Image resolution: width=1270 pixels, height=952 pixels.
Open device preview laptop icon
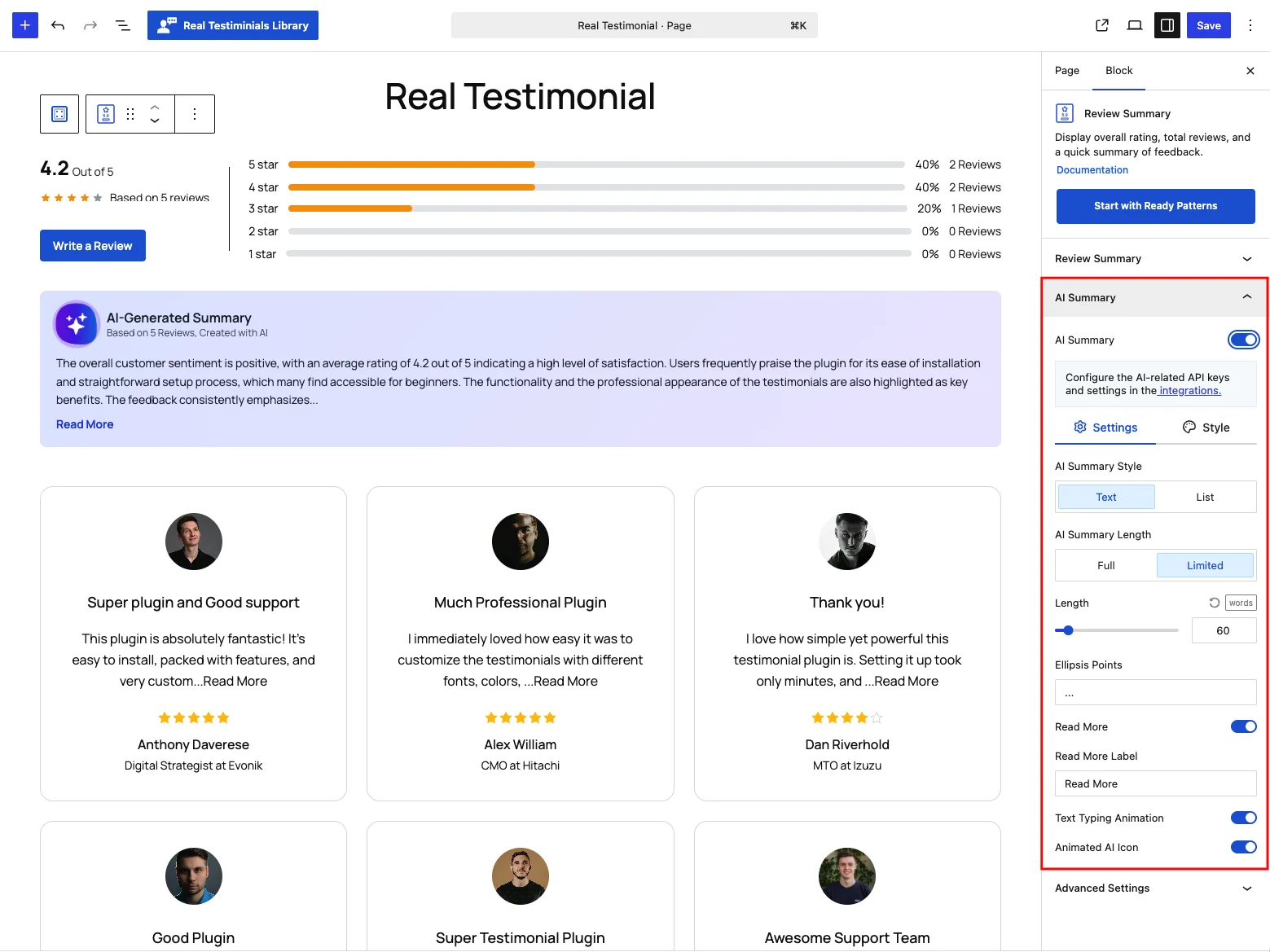1135,25
